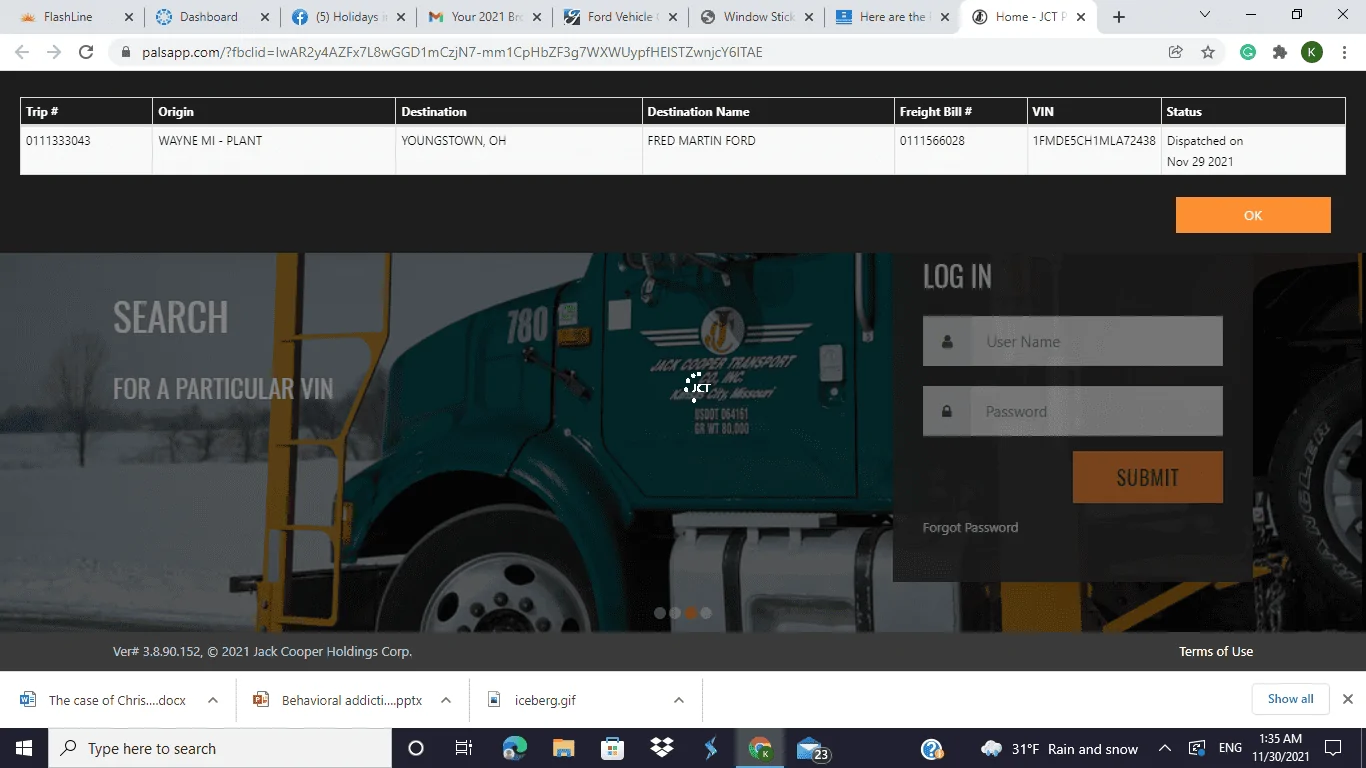
Task: Open a new browser tab
Action: (1119, 17)
